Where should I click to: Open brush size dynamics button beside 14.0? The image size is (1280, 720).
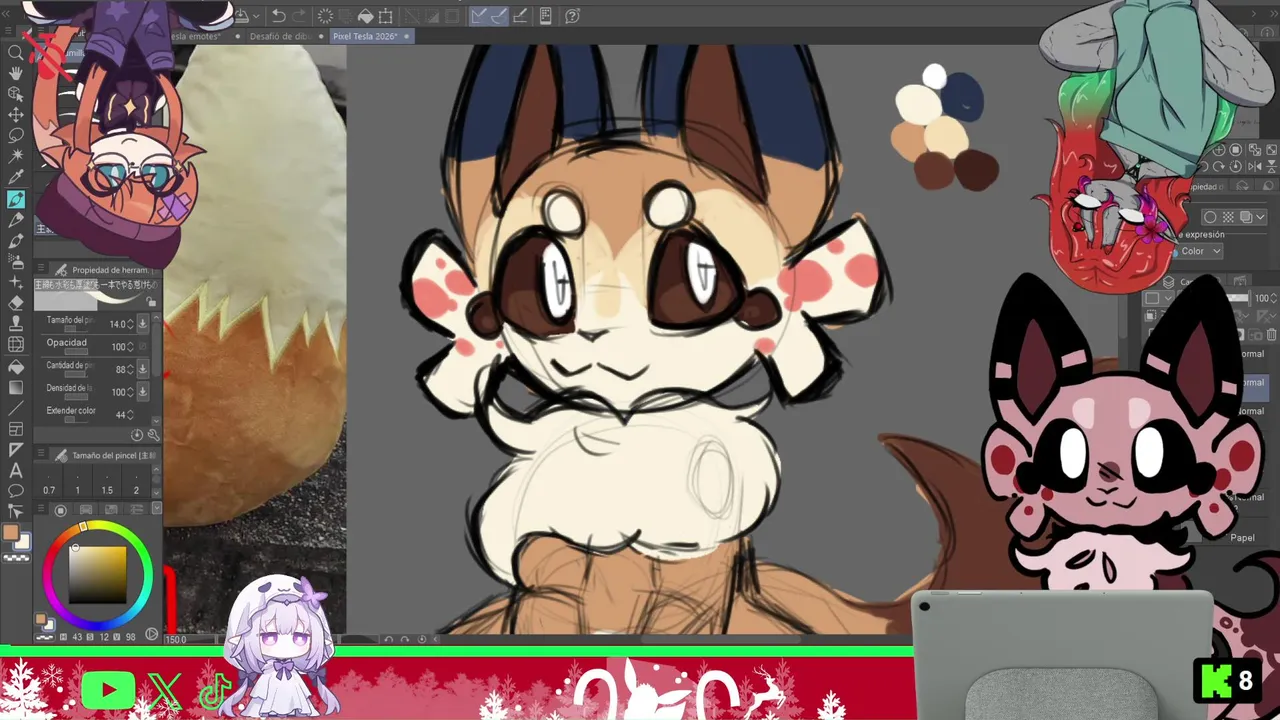142,323
